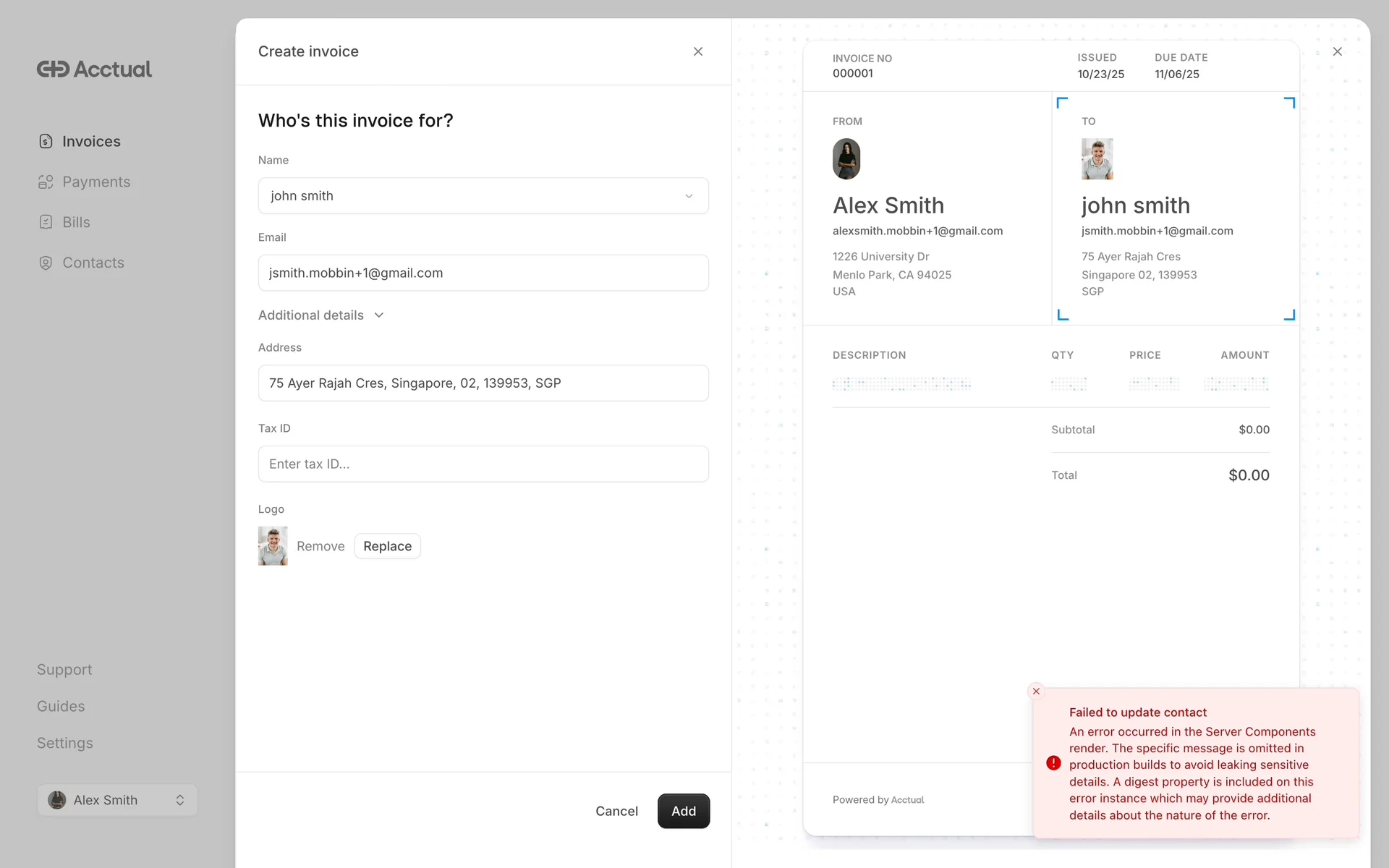Click the Invoices icon in sidebar
Viewport: 1389px width, 868px height.
46,141
